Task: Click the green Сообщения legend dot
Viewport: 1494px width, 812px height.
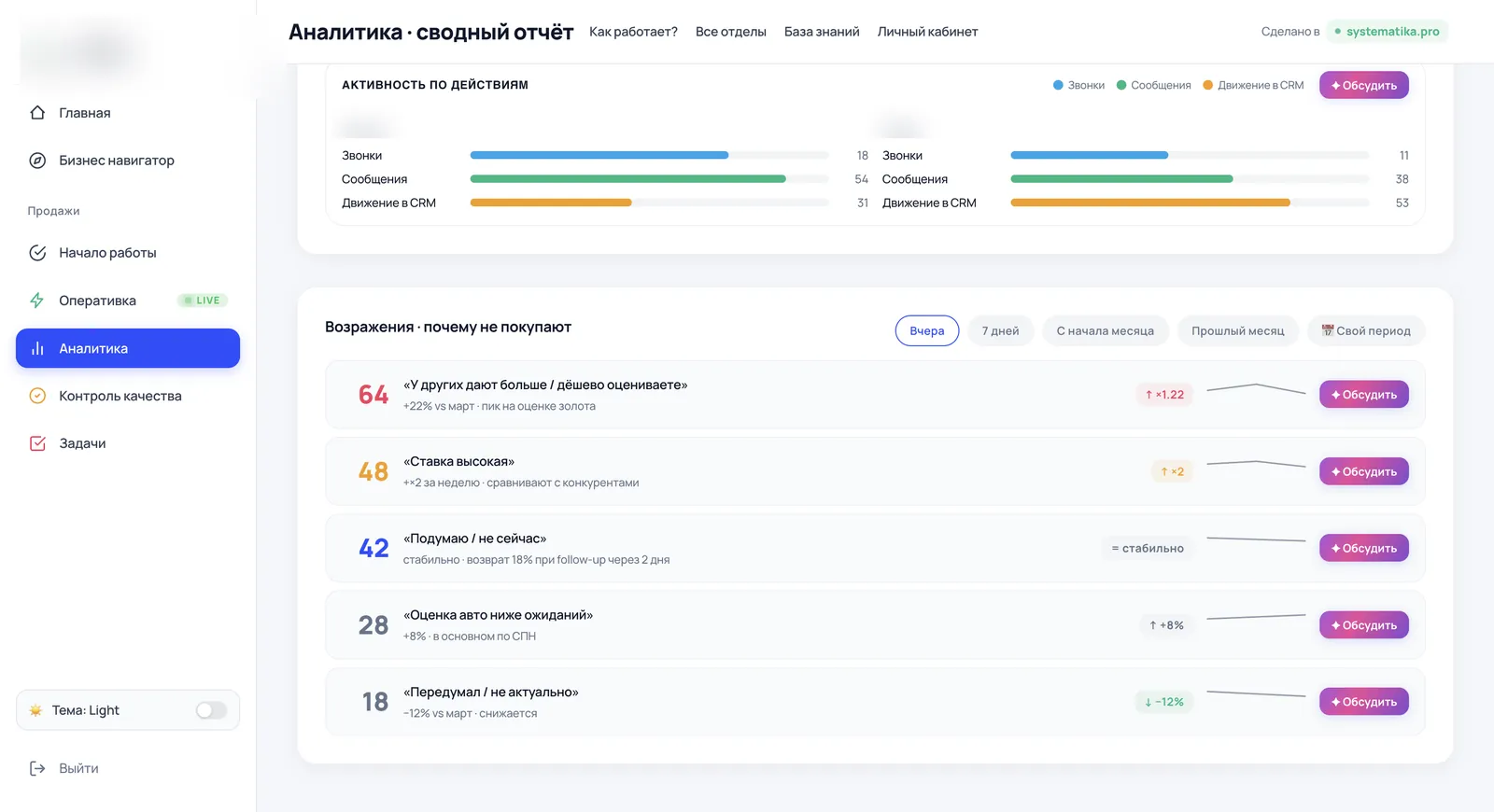Action: (x=1121, y=85)
